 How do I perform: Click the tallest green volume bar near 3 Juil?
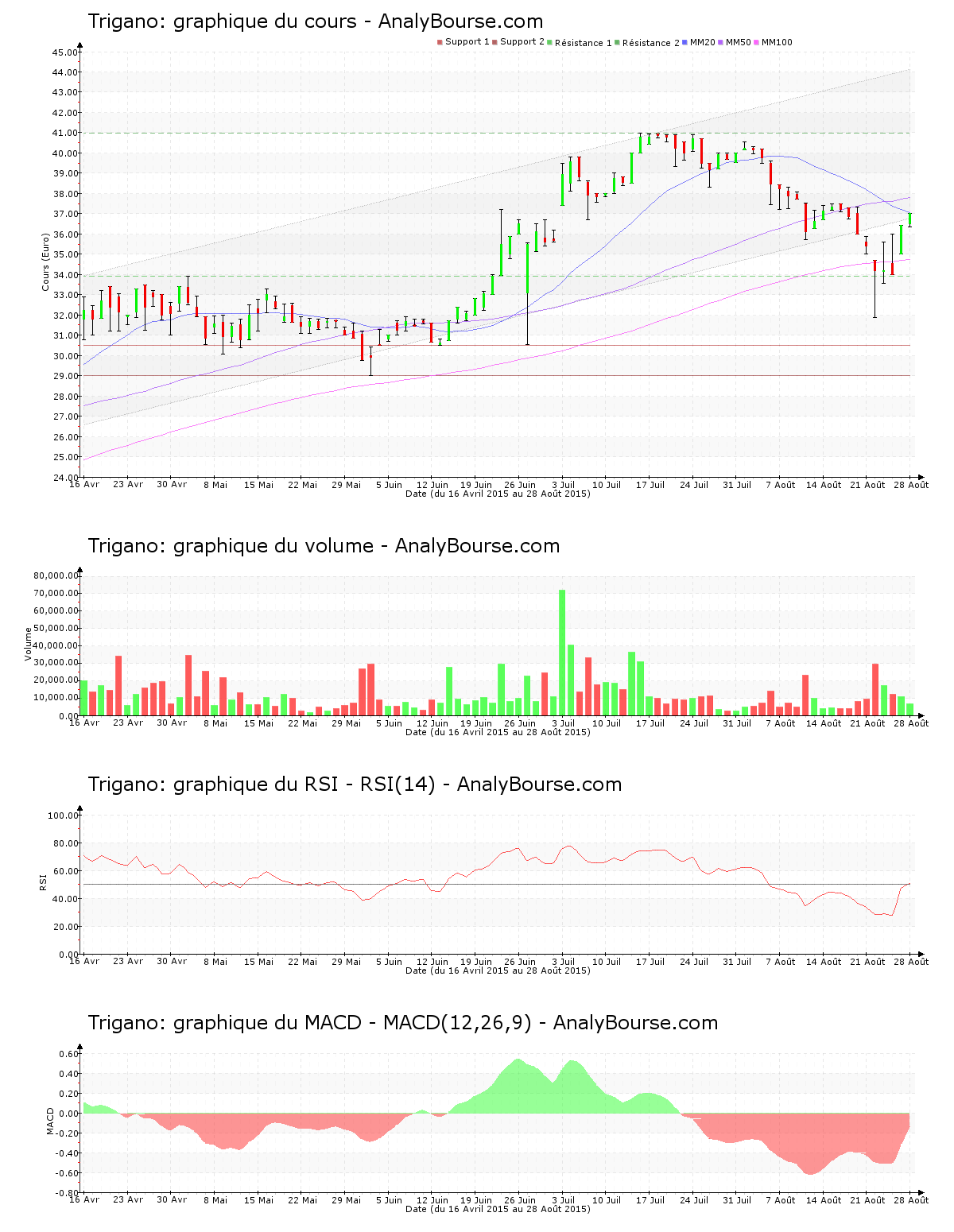point(562,652)
